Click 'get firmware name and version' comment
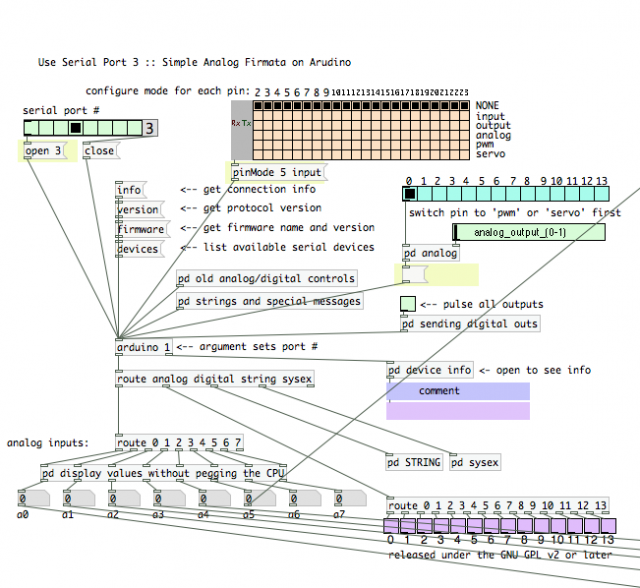The width and height of the screenshot is (640, 588). [277, 227]
